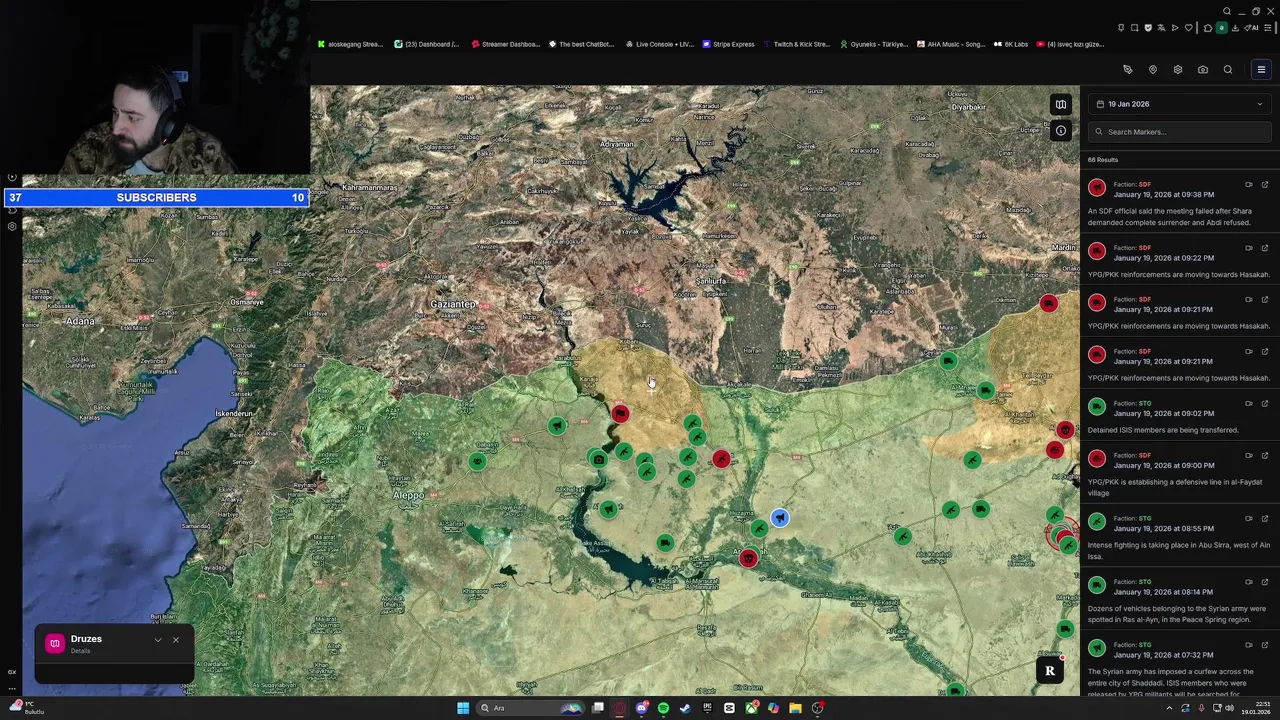Click the AI assistant button in browser toolbar
The width and height of the screenshot is (1280, 720).
tap(1252, 28)
